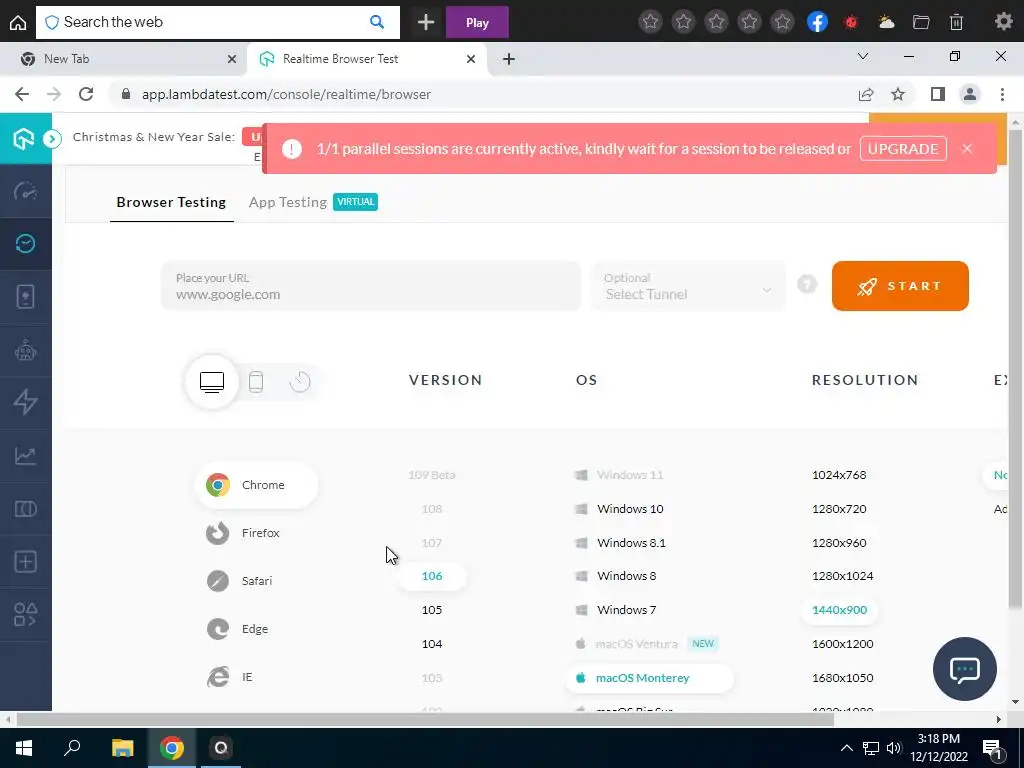Expand the sidebar with arrow toggle
This screenshot has height=768, width=1024.
click(x=52, y=138)
